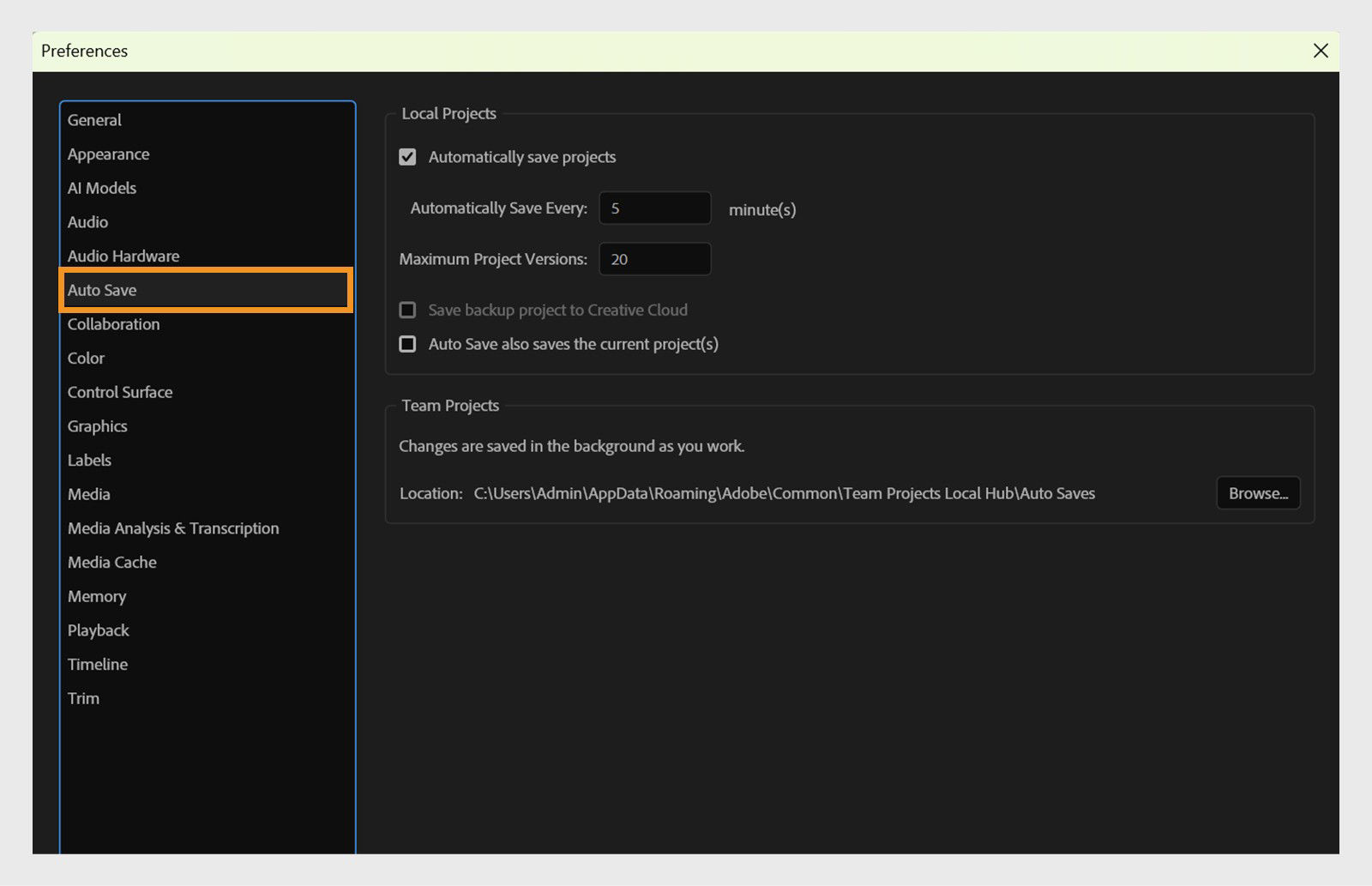The height and width of the screenshot is (886, 1372).
Task: Open the Color preferences section
Action: [x=86, y=358]
